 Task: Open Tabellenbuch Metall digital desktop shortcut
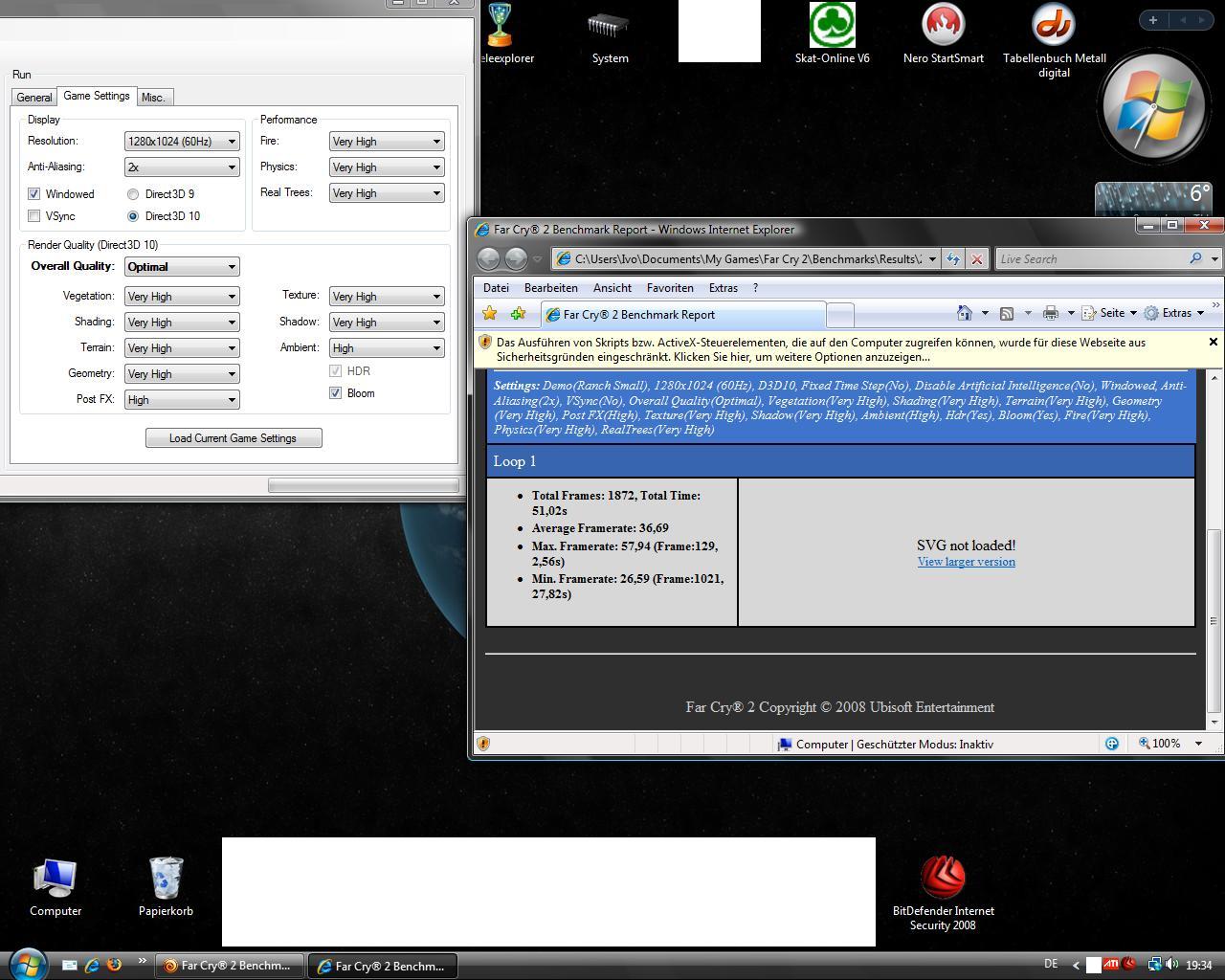pos(1054,40)
